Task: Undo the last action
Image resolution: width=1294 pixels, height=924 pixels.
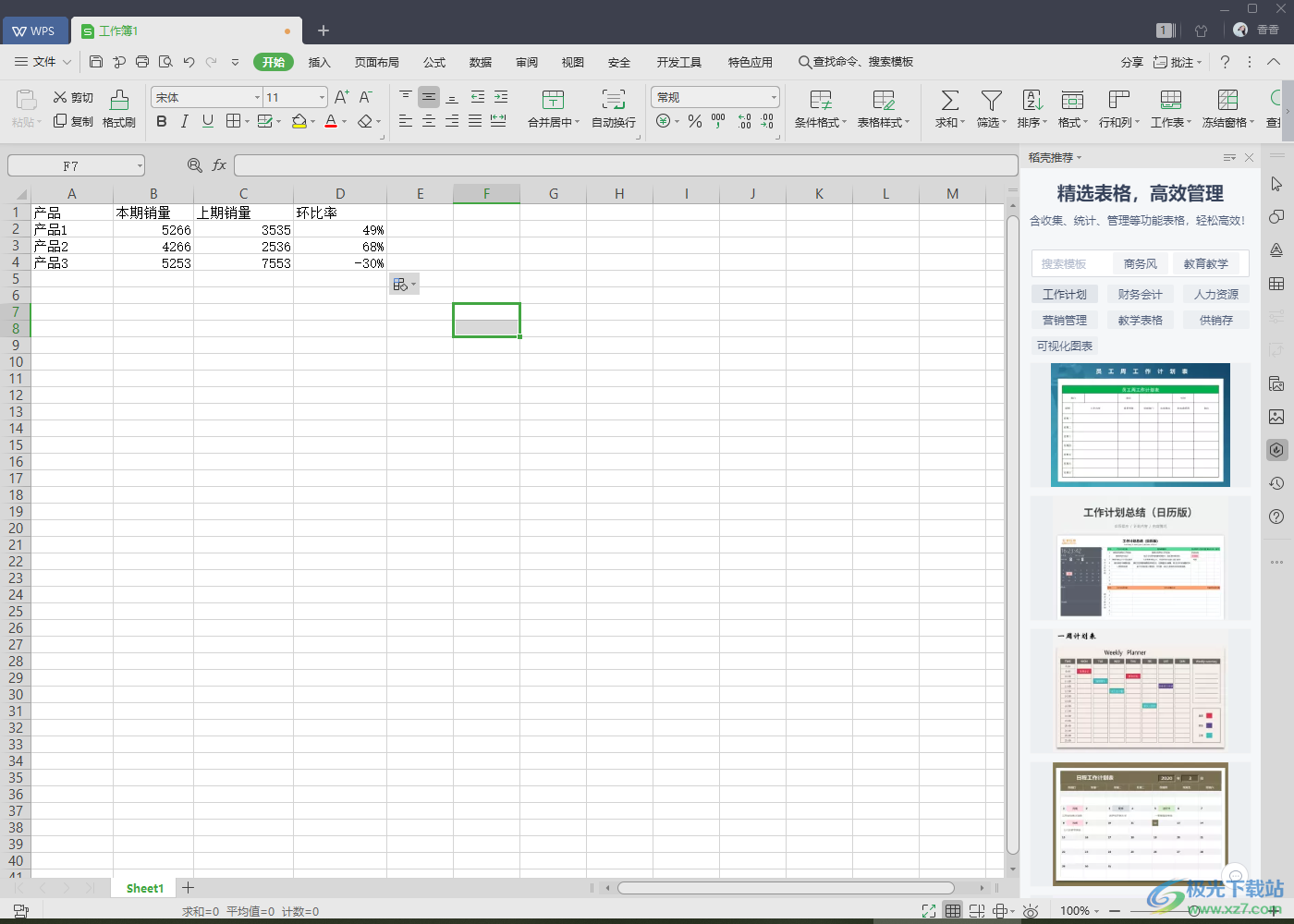Action: (189, 62)
